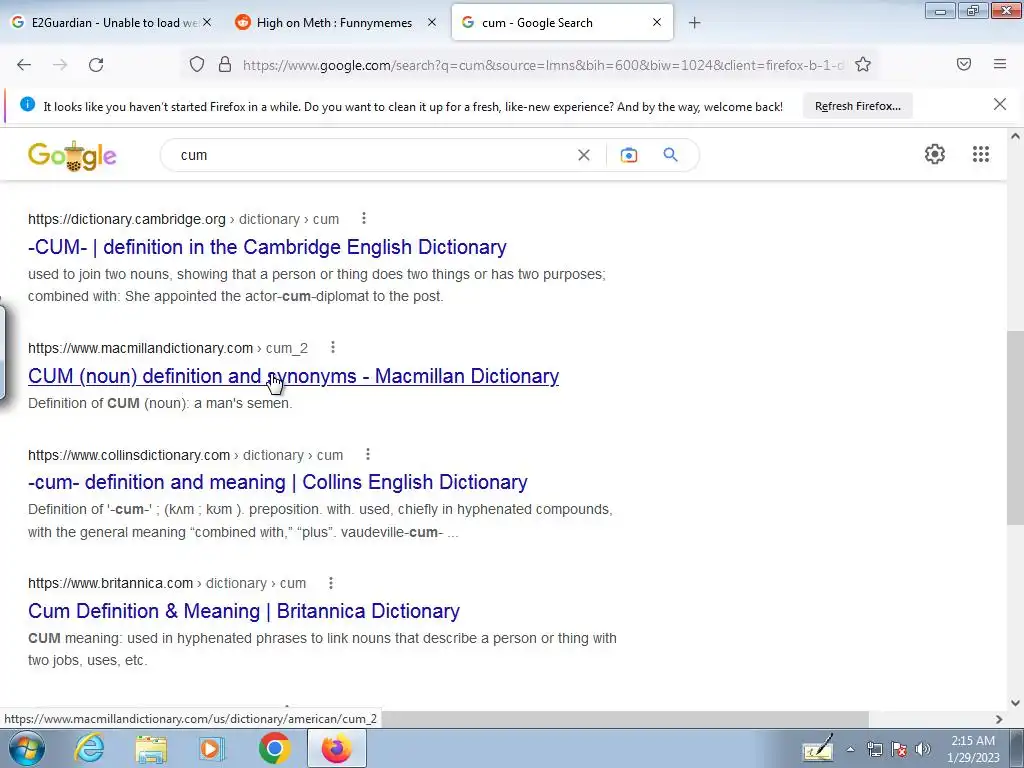
Task: Open Britannica Dictionary result link
Action: coord(244,611)
